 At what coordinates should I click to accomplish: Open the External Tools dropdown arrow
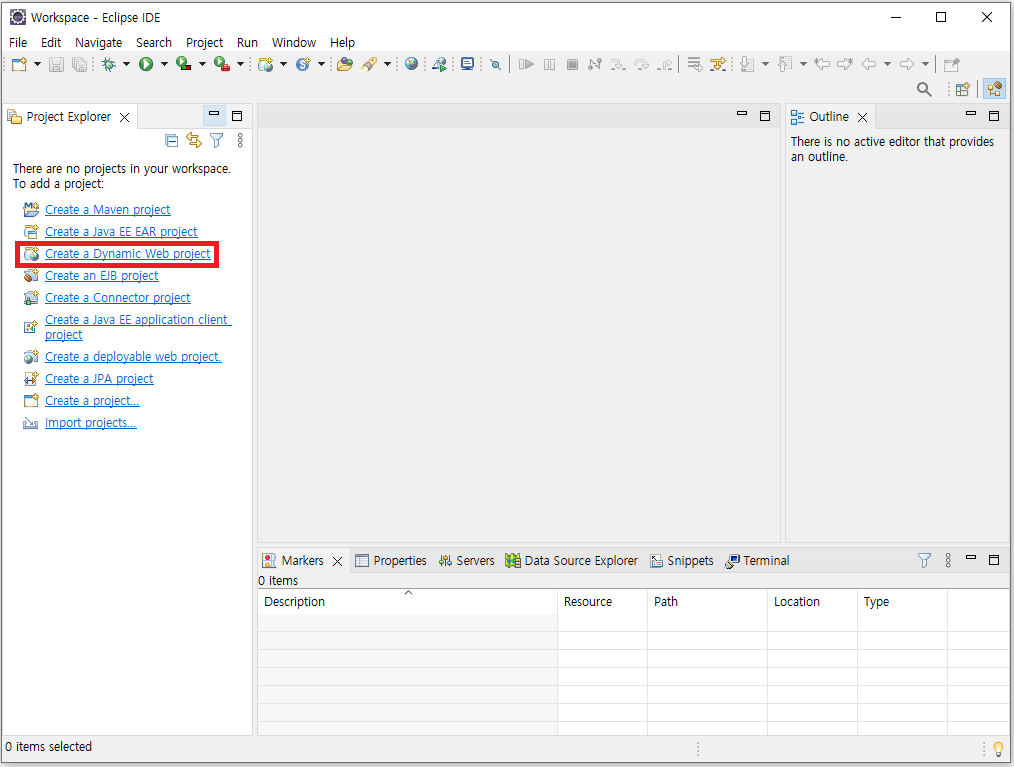point(240,64)
